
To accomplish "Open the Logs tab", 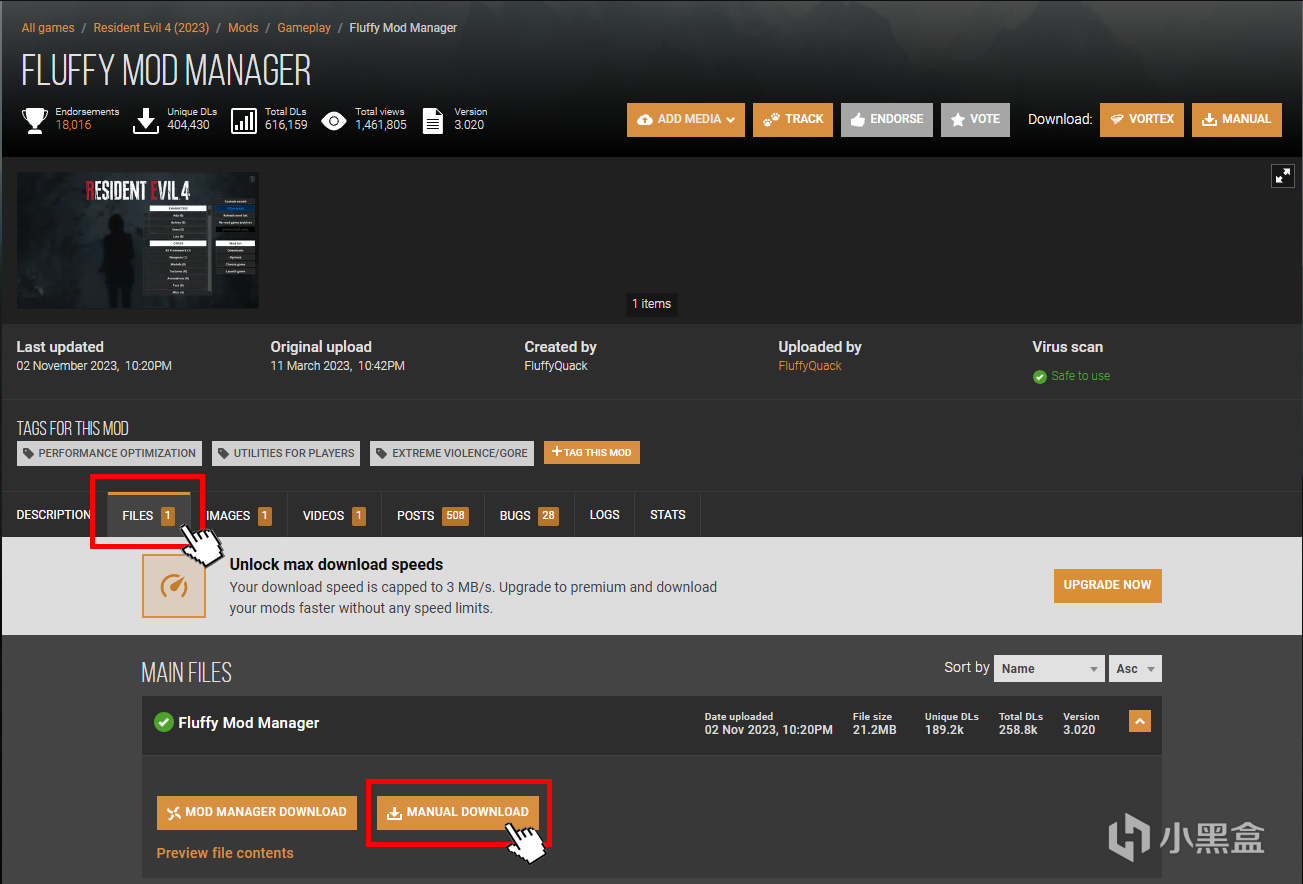I will coord(605,515).
